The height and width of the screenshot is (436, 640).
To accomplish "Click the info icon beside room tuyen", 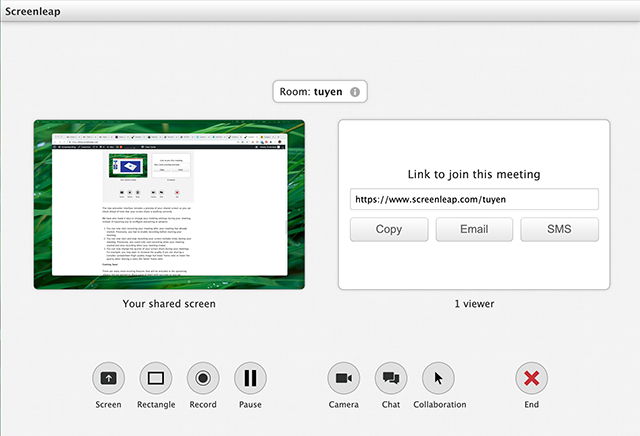I will click(x=354, y=92).
